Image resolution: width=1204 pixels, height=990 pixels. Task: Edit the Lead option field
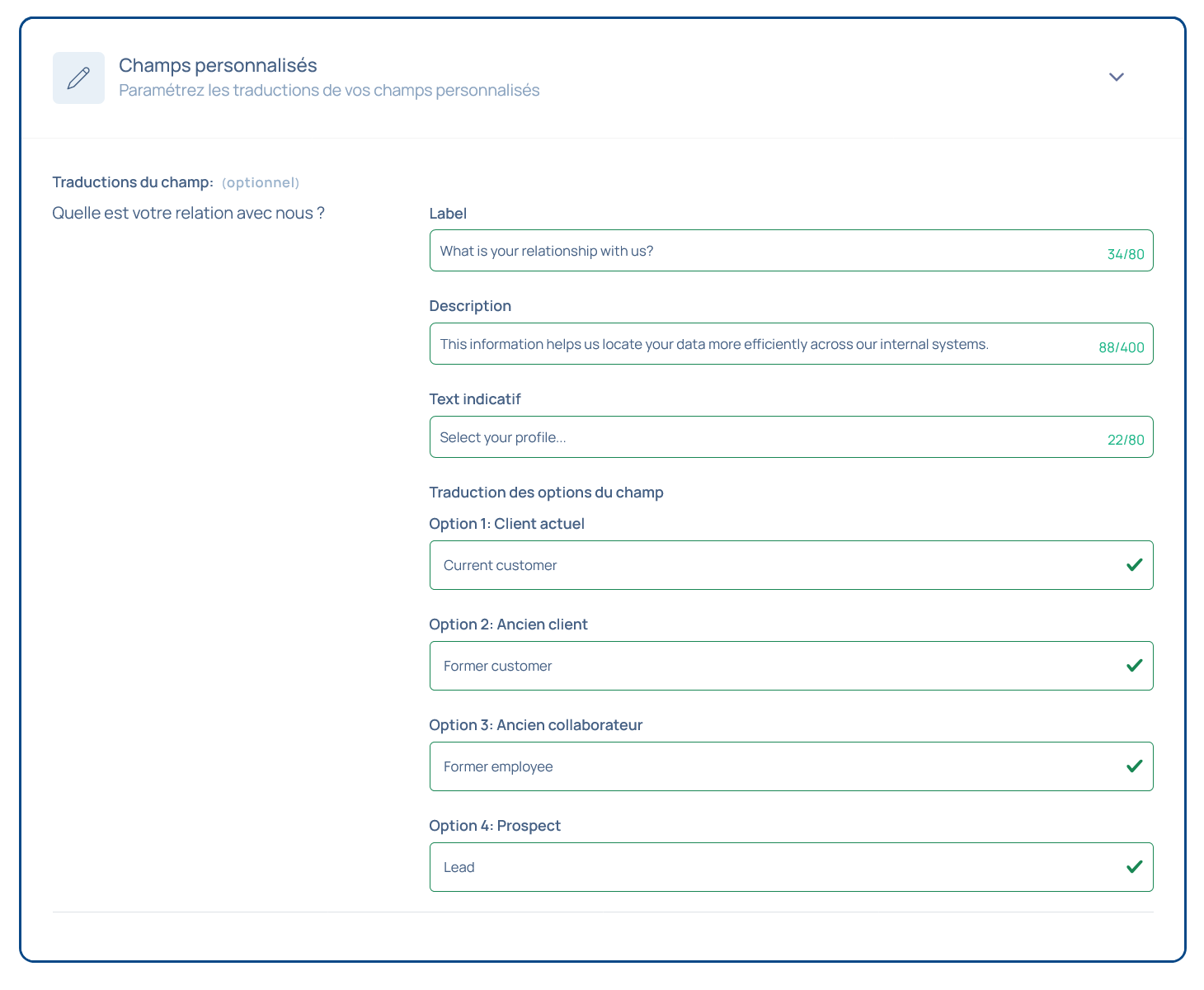[775, 867]
